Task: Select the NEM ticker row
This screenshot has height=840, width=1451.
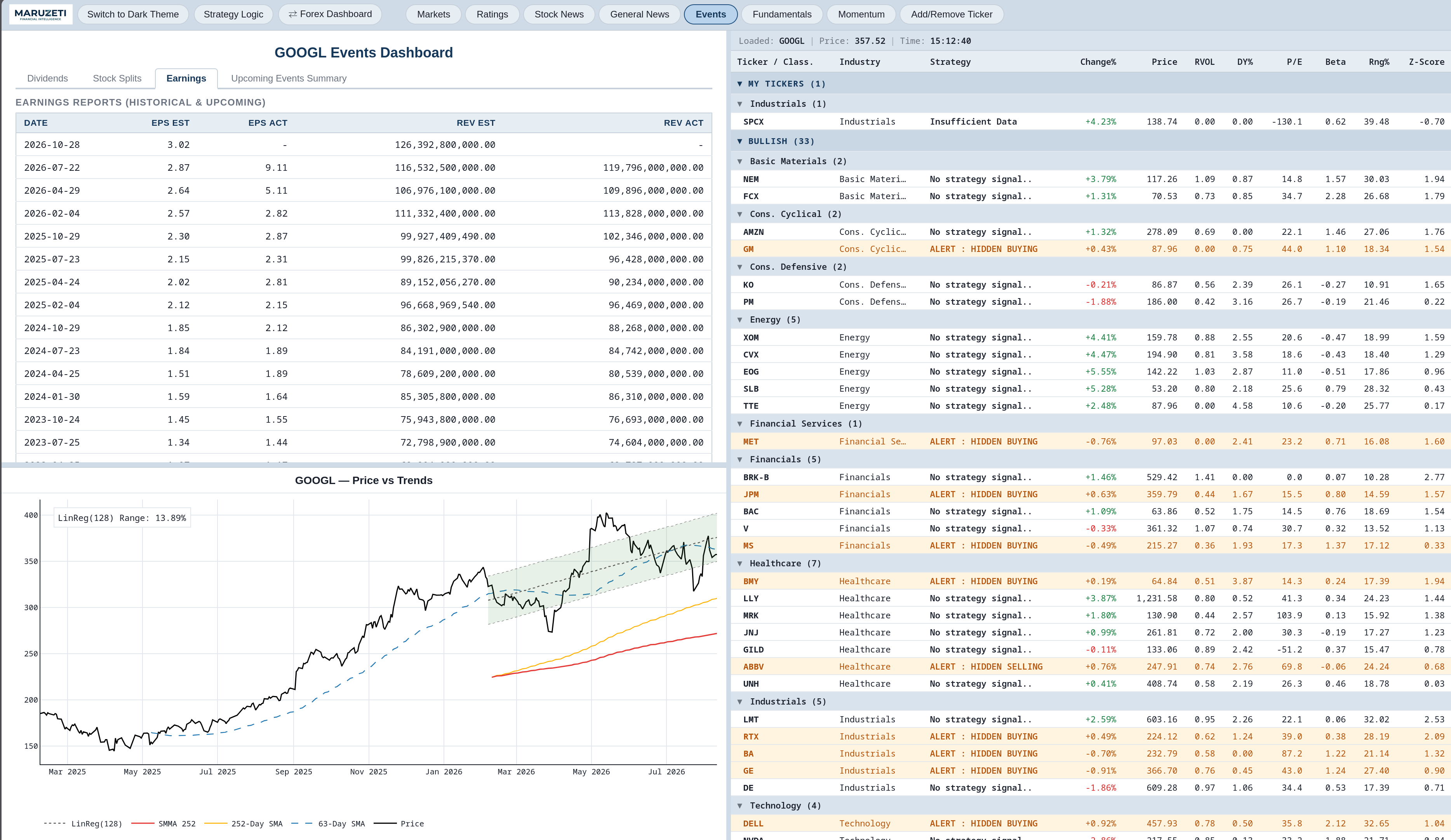Action: (1091, 179)
